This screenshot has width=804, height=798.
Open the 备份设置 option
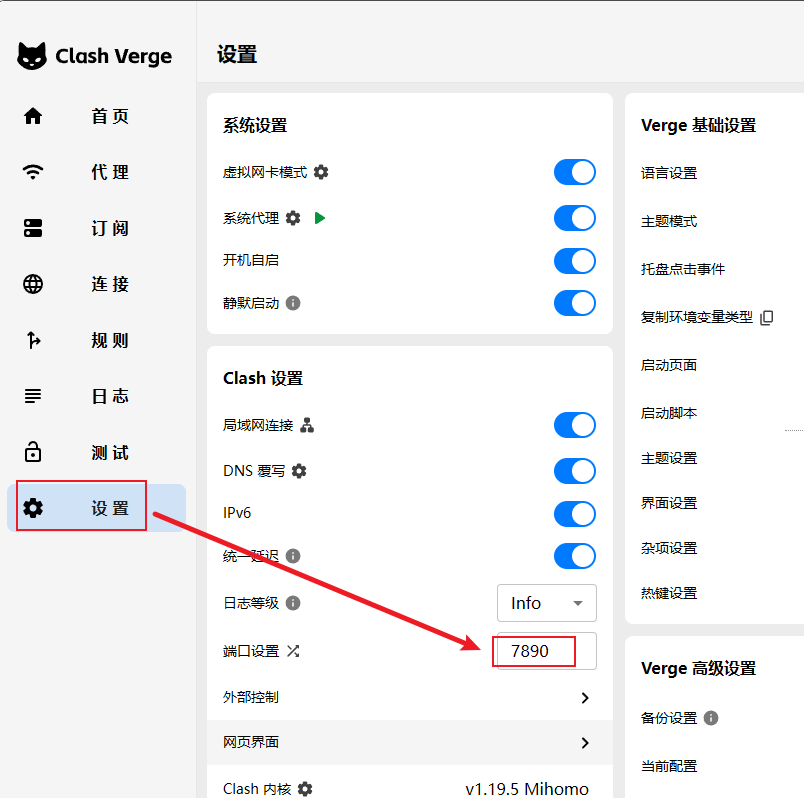point(669,718)
